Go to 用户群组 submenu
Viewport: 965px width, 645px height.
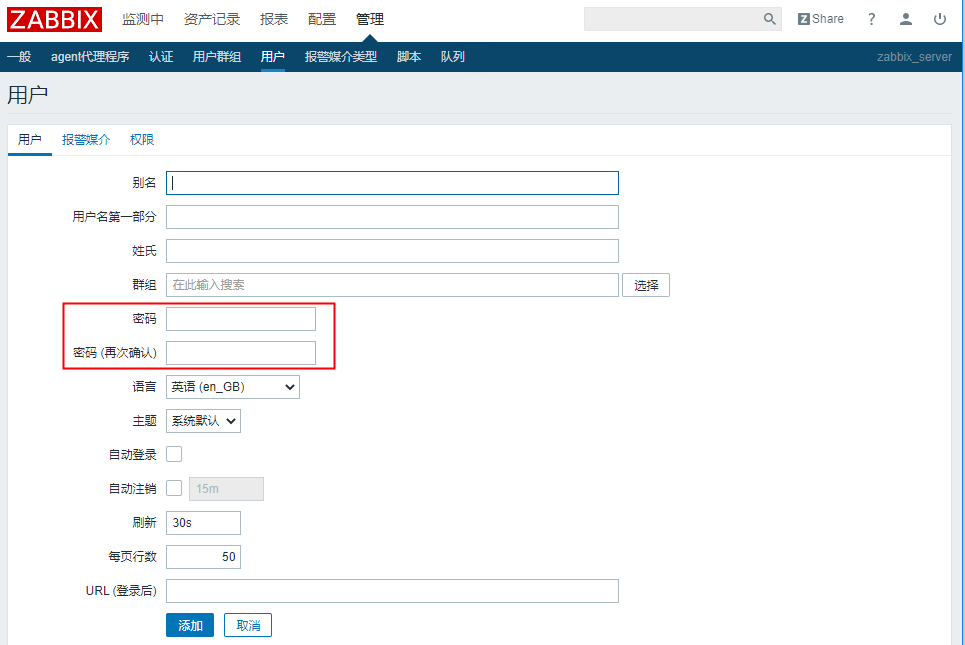coord(217,57)
